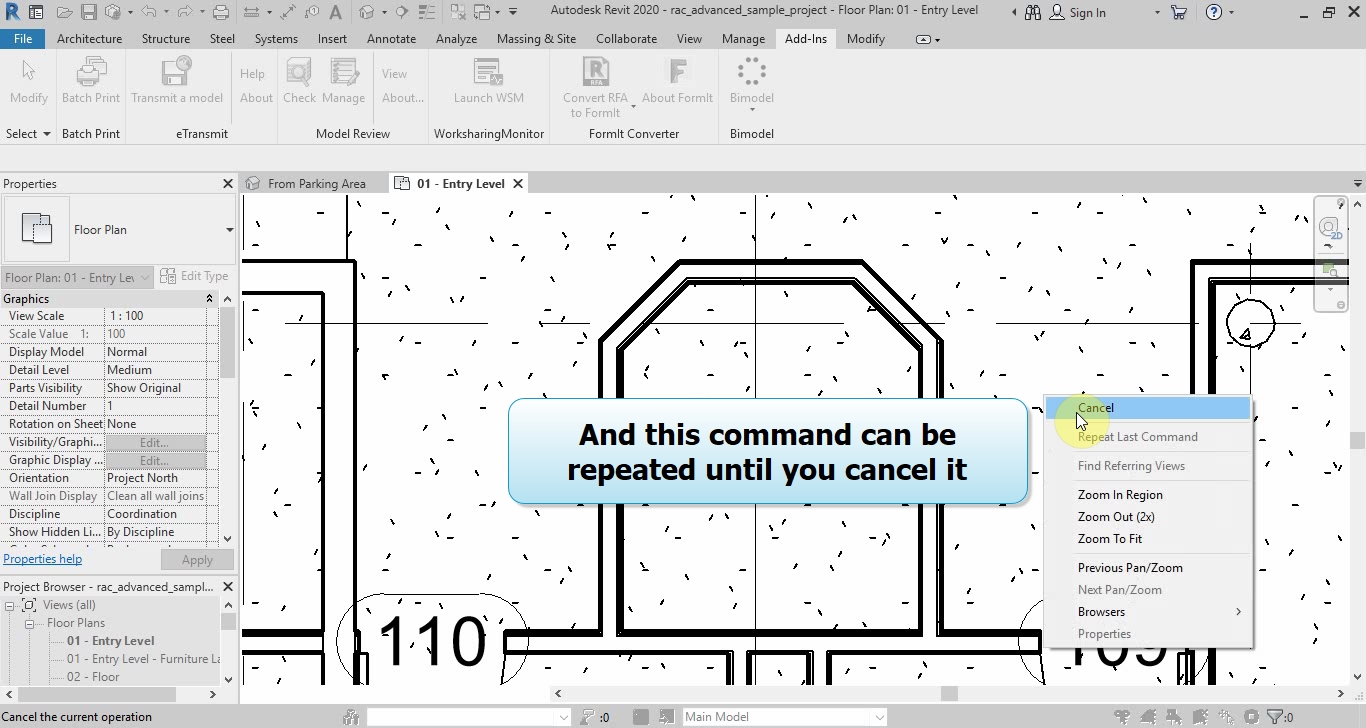Open the Floor Plan type selector dropdown
This screenshot has width=1366, height=728.
229,230
